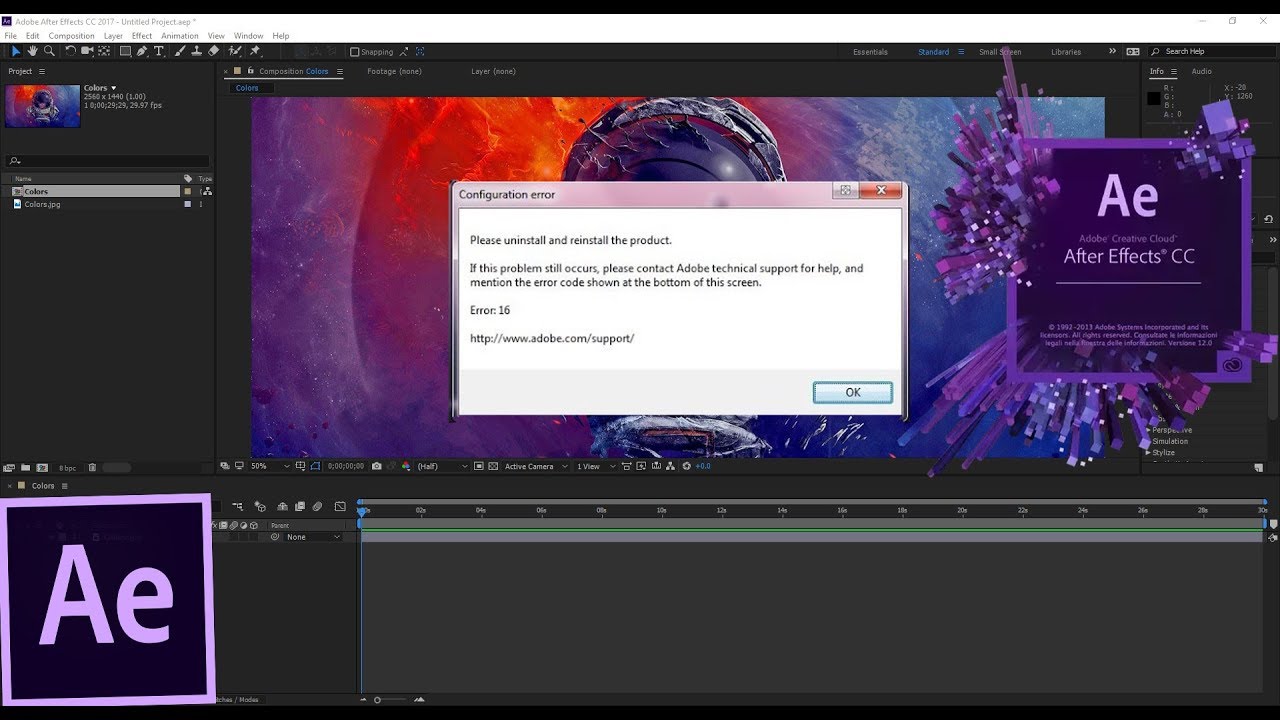The width and height of the screenshot is (1280, 720).
Task: Click the 8 bpc color depth button
Action: 67,467
